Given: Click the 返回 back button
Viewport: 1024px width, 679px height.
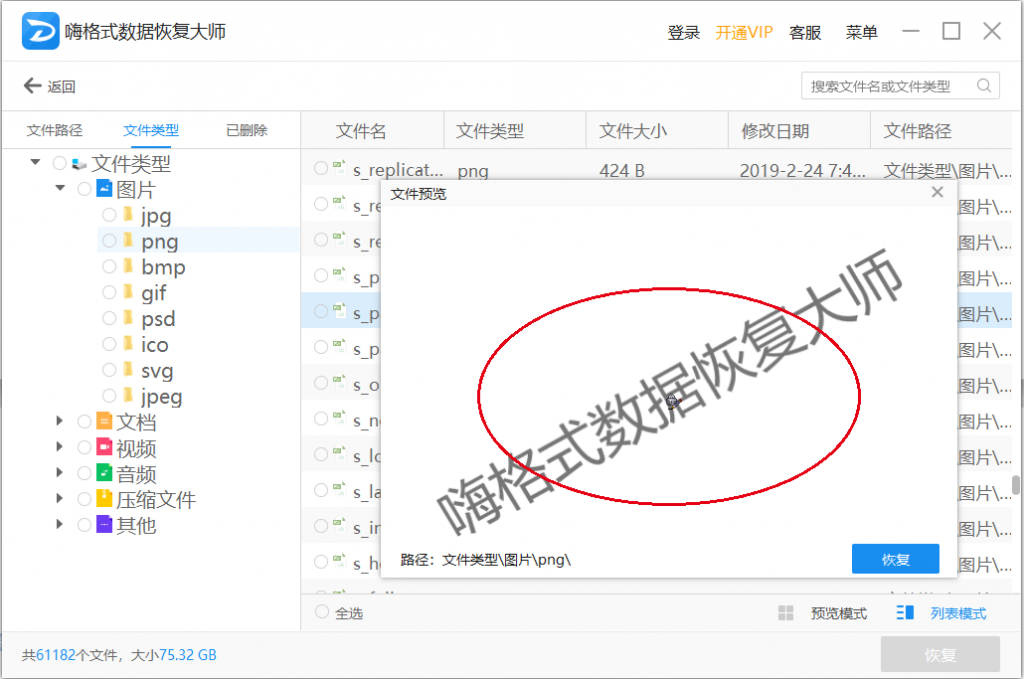Looking at the screenshot, I should point(50,86).
